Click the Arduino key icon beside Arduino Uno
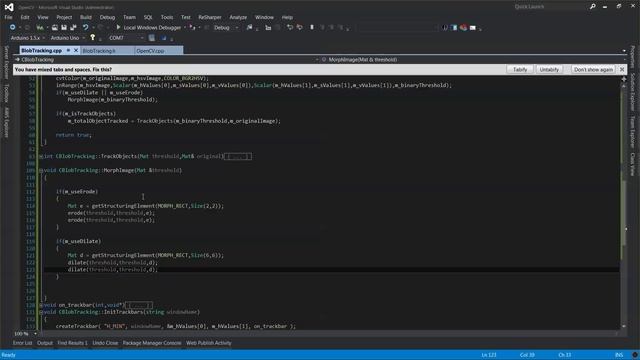This screenshot has height=360, width=640. coord(93,38)
